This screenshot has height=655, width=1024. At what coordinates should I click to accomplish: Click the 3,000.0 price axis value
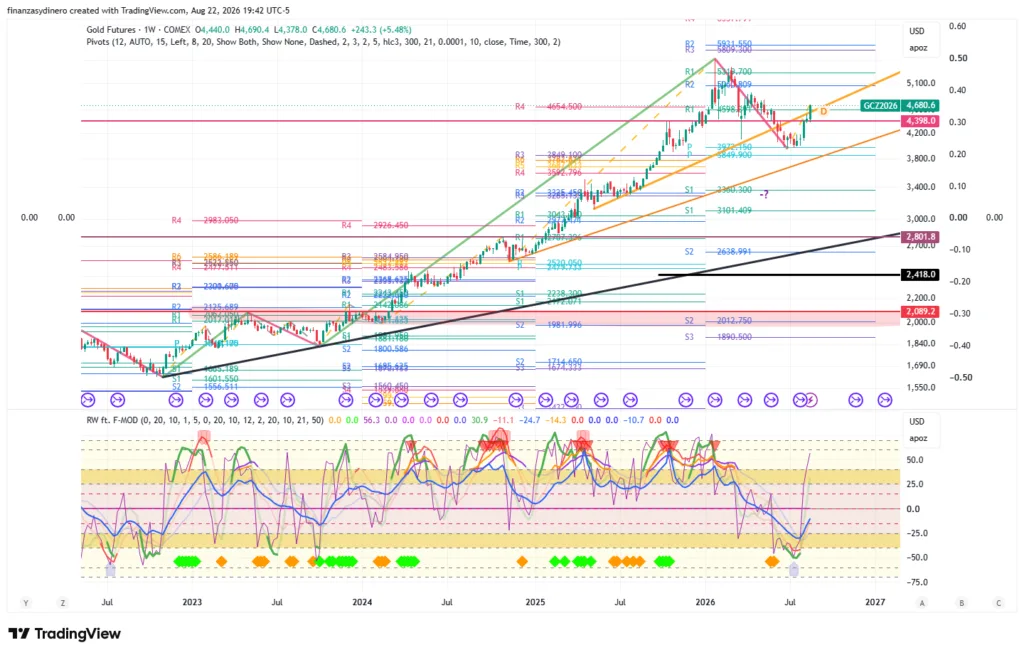[921, 219]
